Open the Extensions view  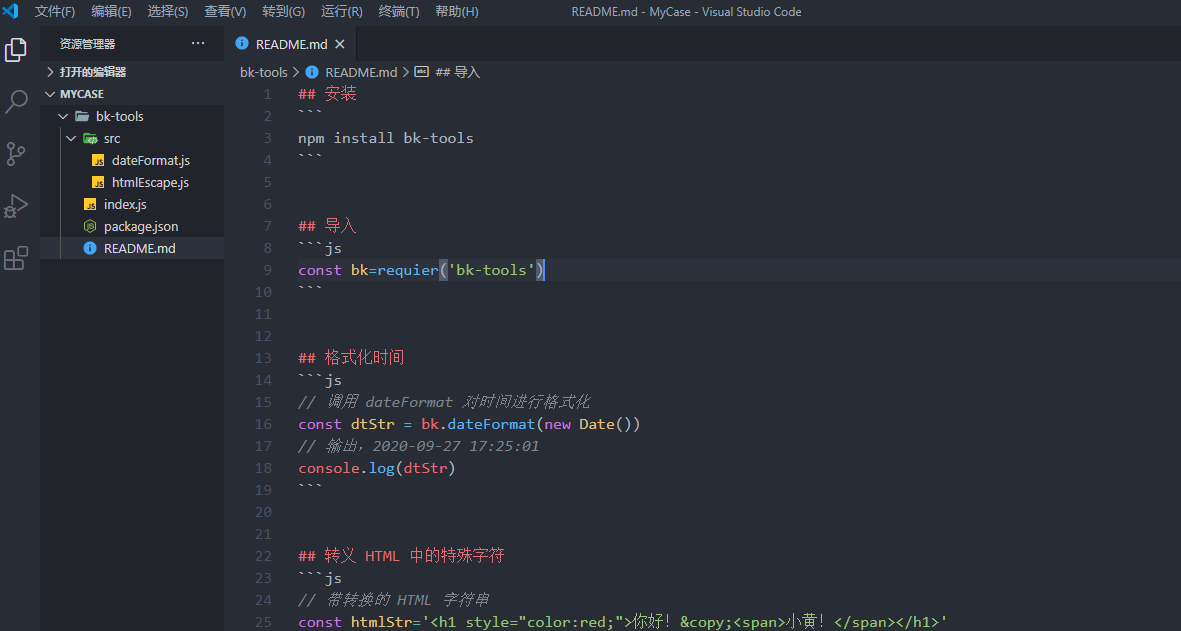tap(16, 258)
